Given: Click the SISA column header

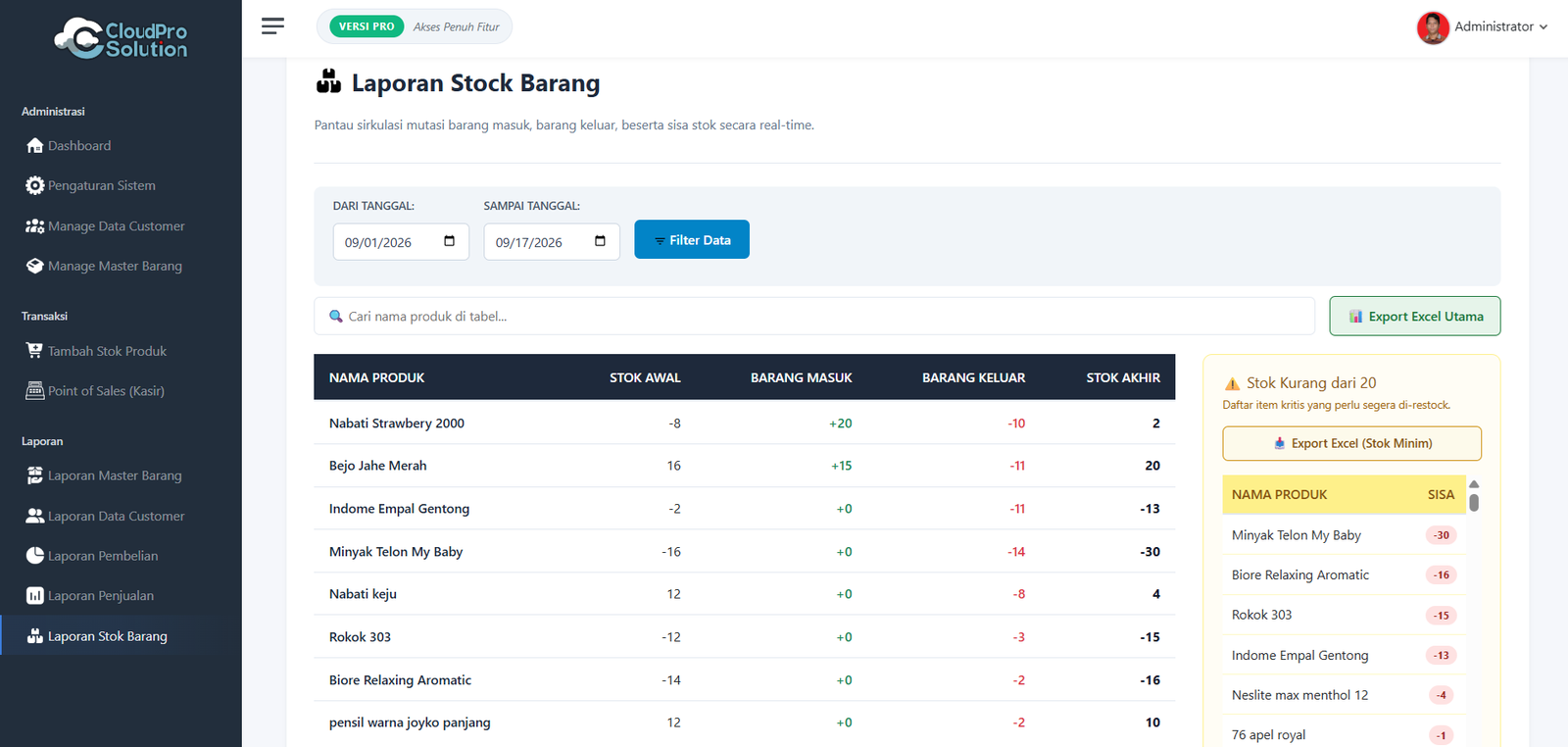Looking at the screenshot, I should point(1442,495).
